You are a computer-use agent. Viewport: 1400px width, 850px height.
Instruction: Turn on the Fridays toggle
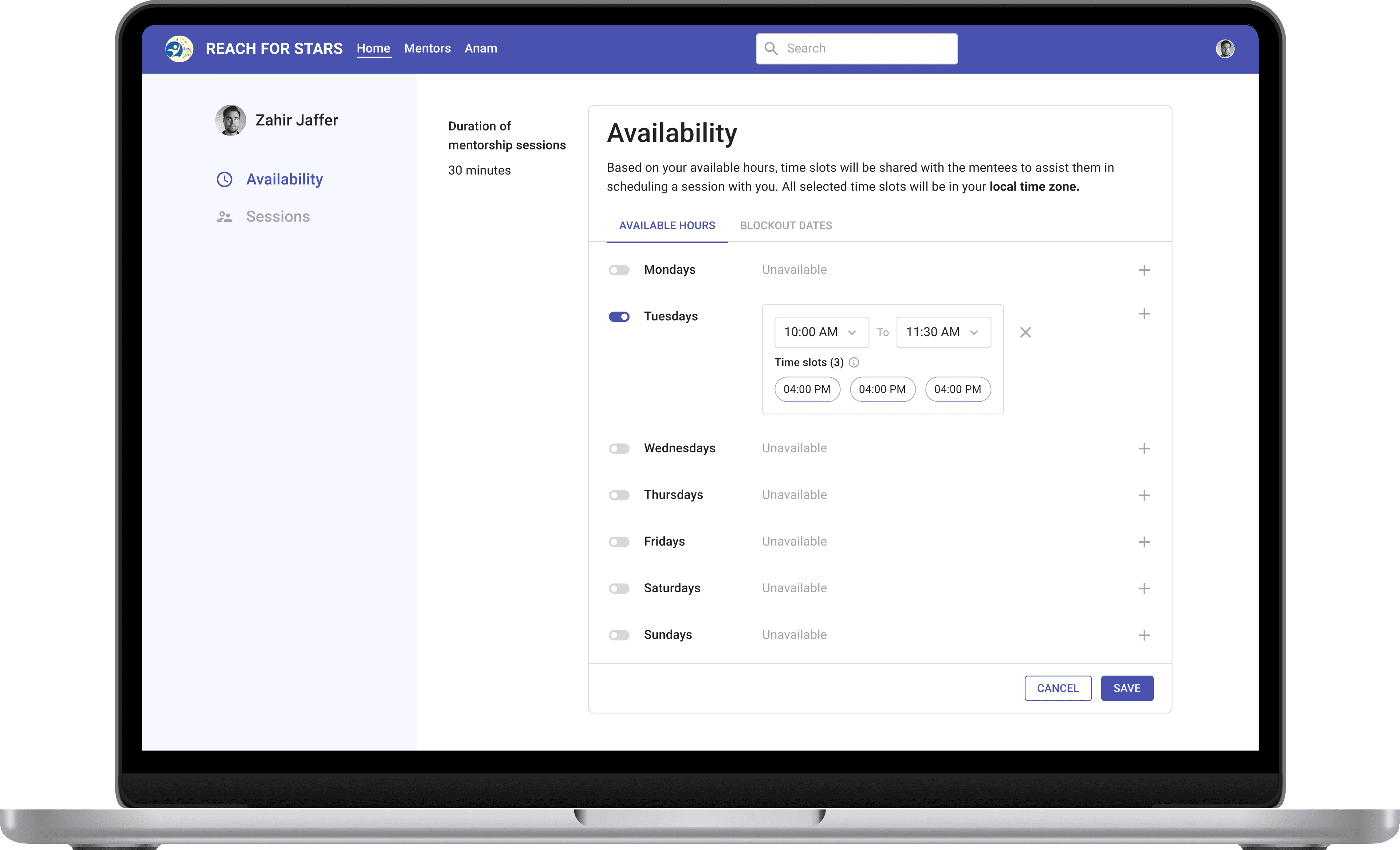[x=619, y=542]
